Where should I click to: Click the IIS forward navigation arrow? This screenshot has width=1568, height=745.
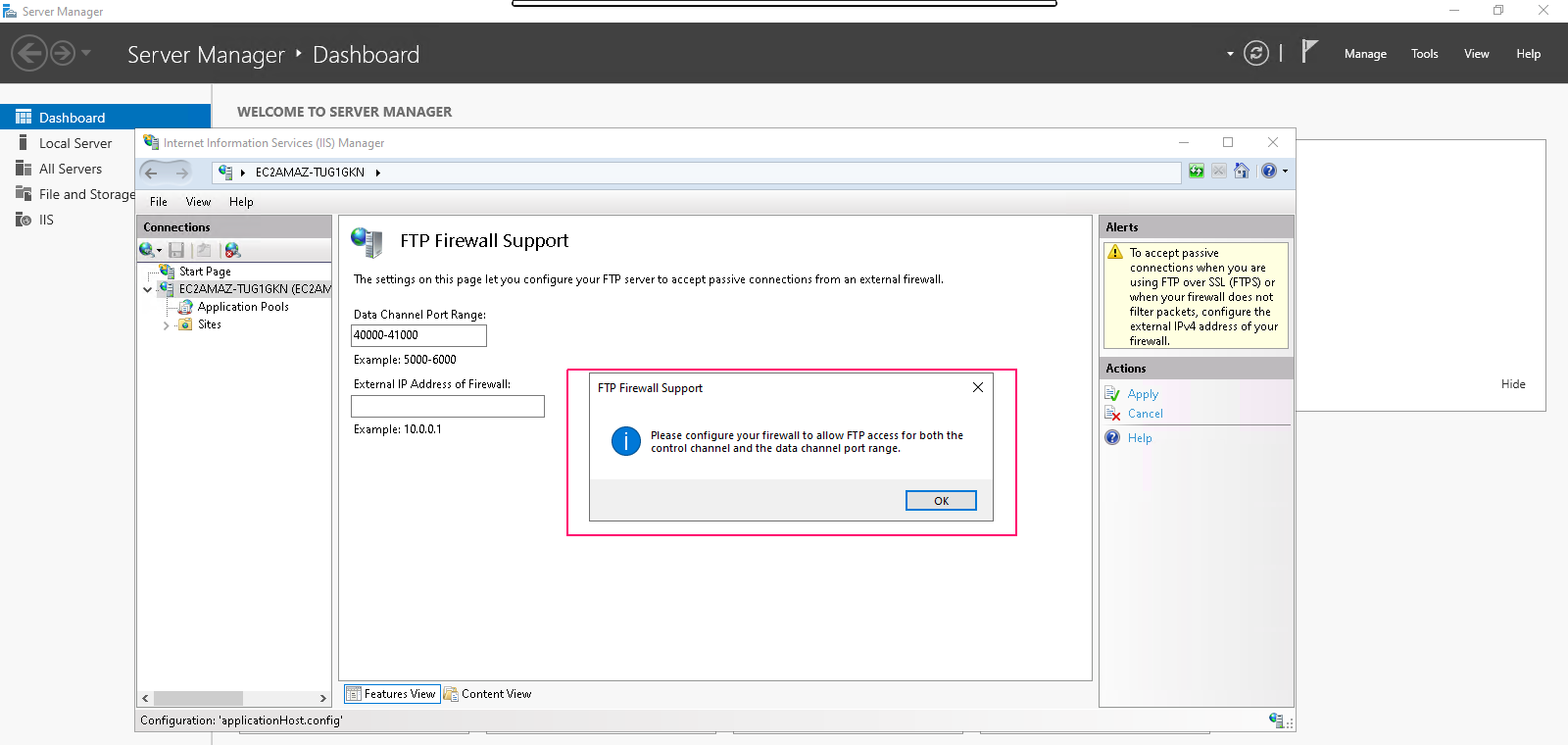pos(182,173)
